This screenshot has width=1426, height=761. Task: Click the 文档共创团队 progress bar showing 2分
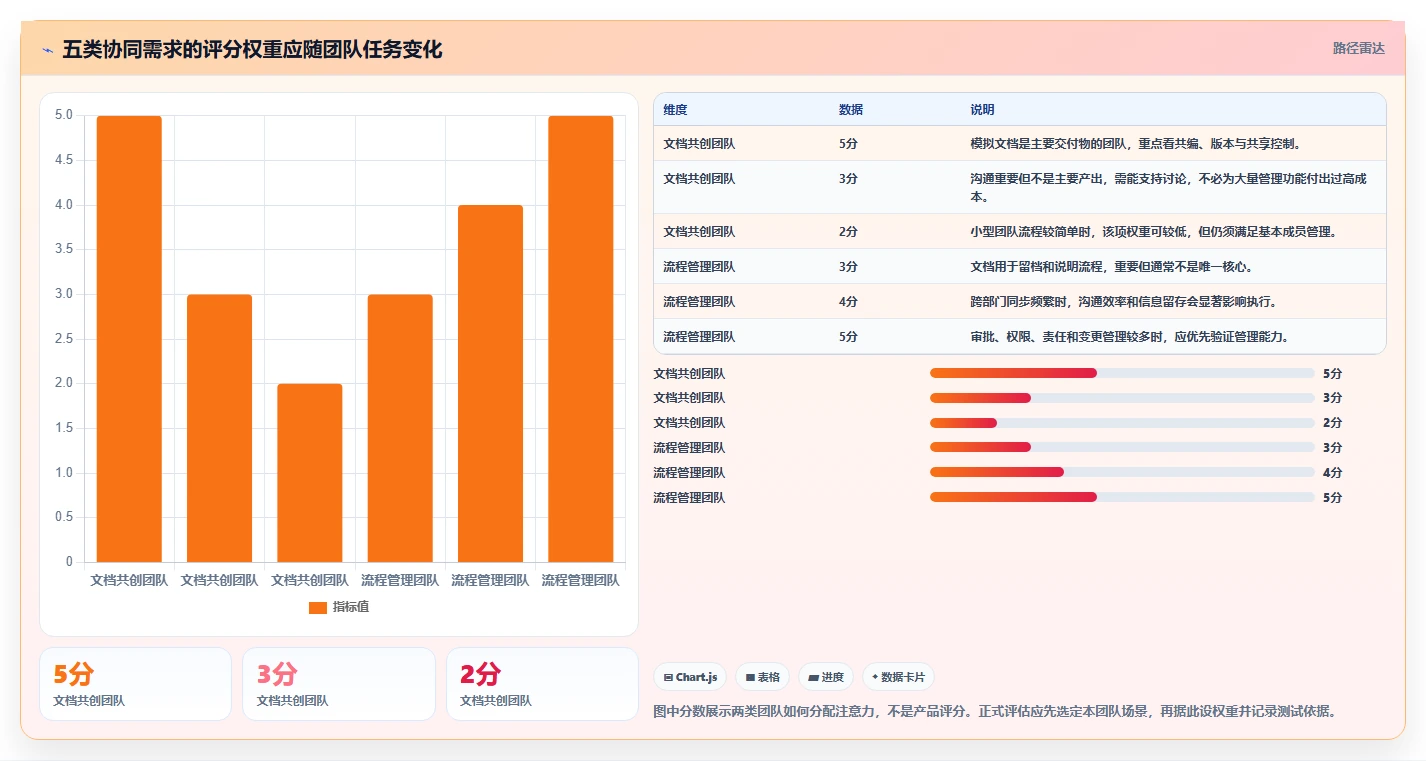coord(1122,423)
